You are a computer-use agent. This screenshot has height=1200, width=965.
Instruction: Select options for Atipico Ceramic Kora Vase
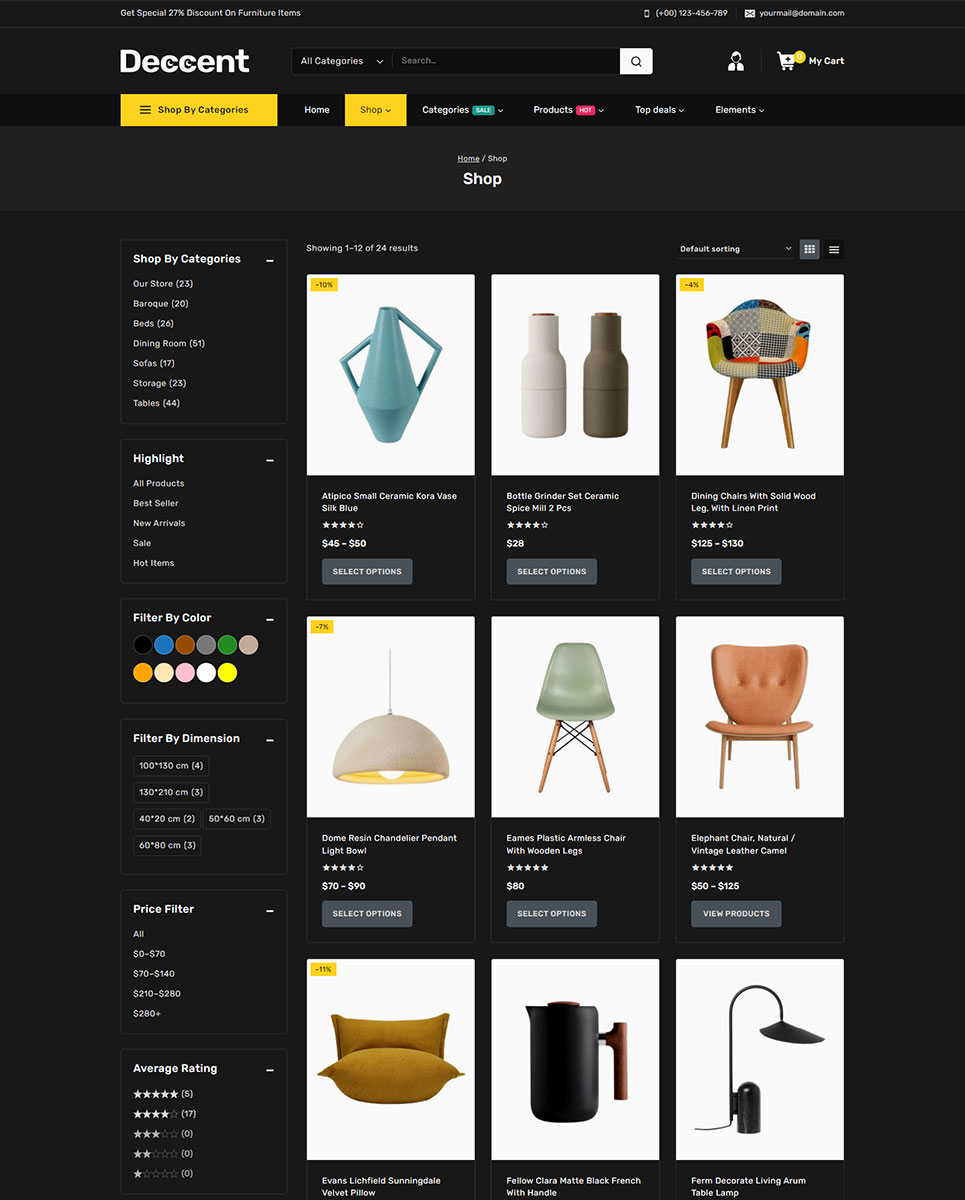pos(367,572)
